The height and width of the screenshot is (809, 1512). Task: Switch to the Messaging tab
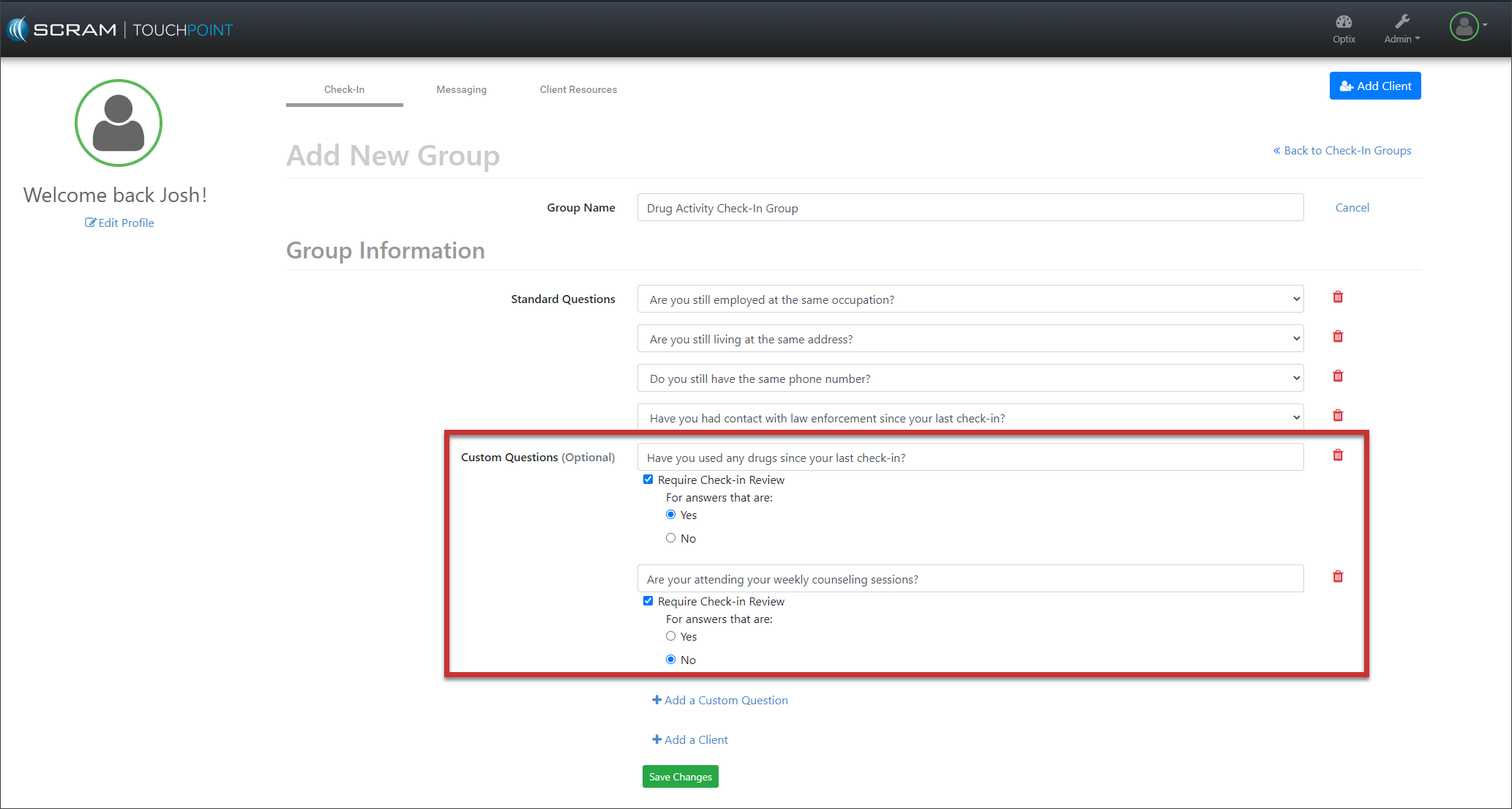tap(461, 89)
